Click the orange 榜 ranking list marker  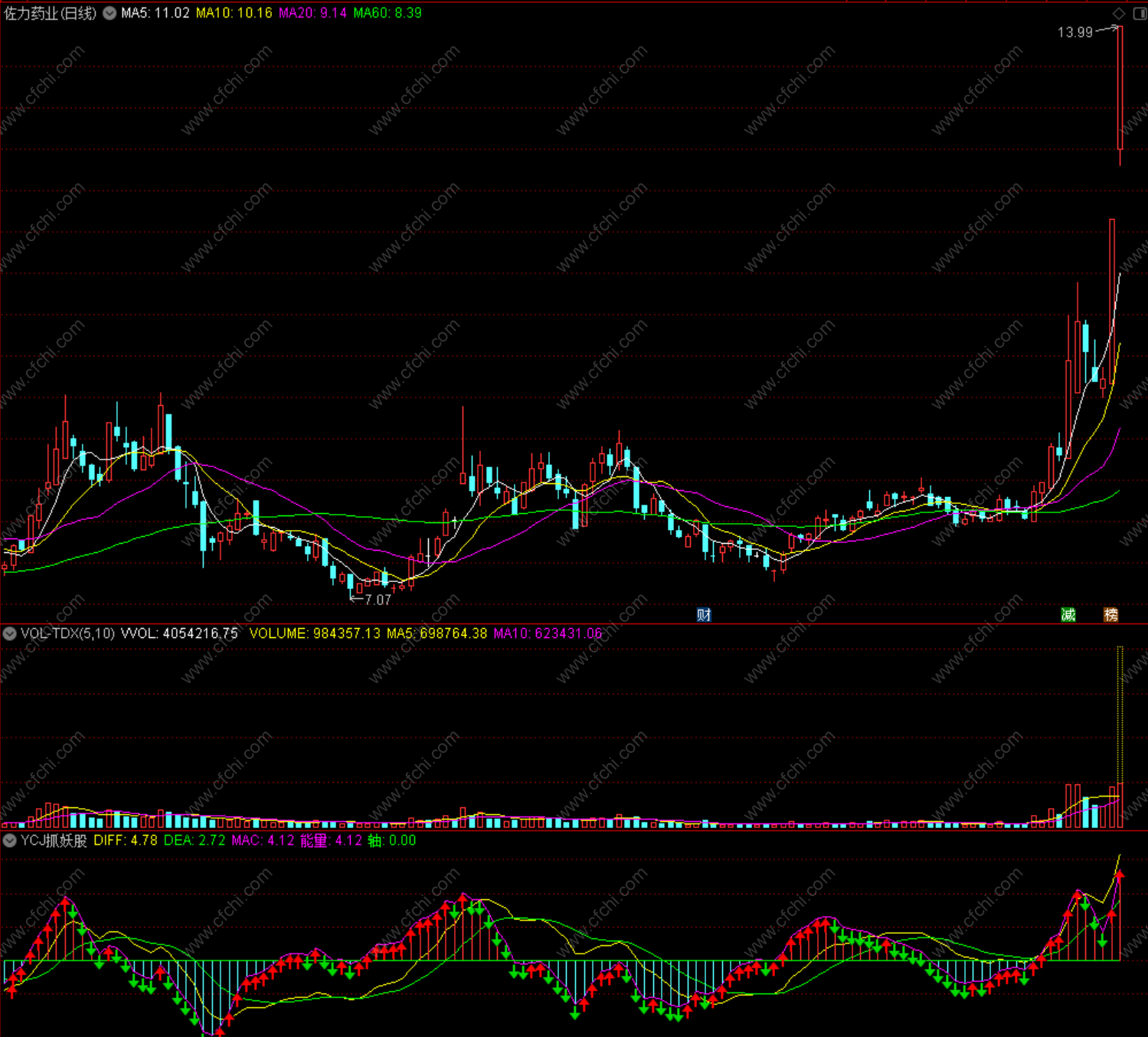tap(1110, 614)
